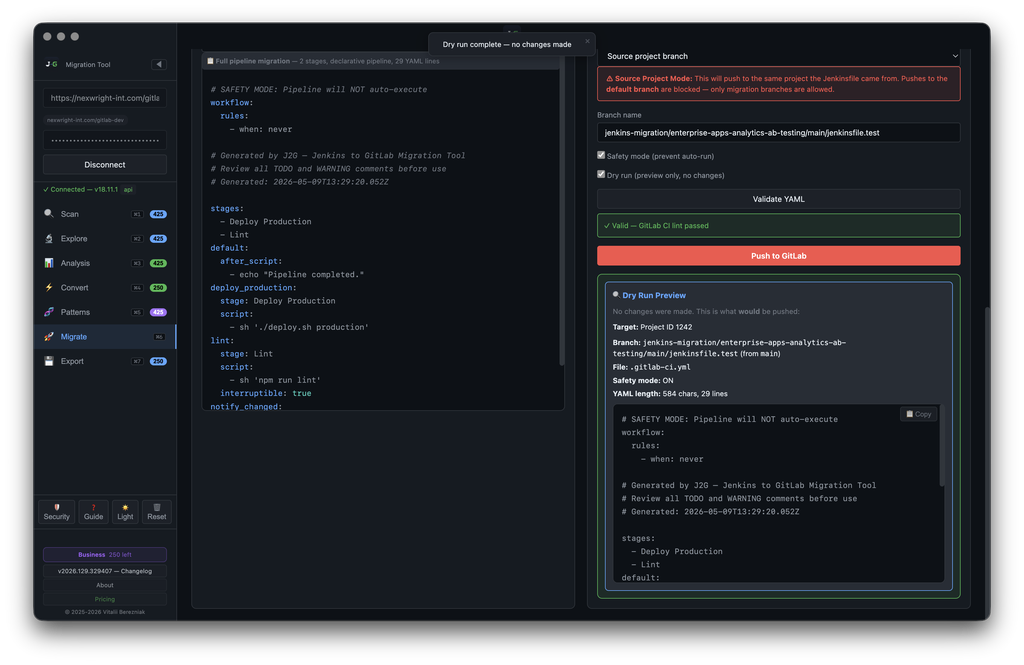1024x665 pixels.
Task: Click the 'Connected — v18.11.1' status text
Action: [80, 189]
